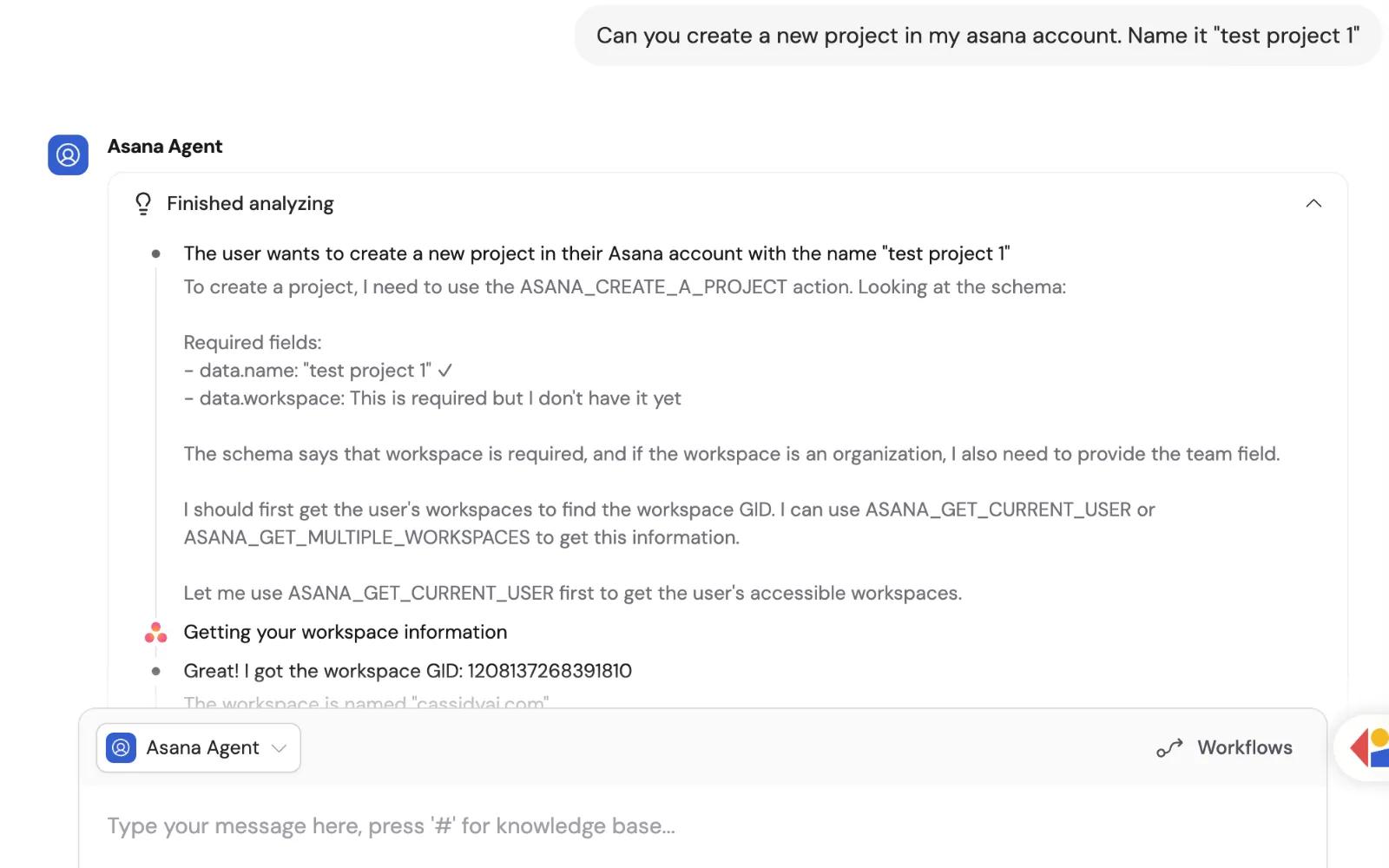Click the workspace GID result step

[x=408, y=671]
